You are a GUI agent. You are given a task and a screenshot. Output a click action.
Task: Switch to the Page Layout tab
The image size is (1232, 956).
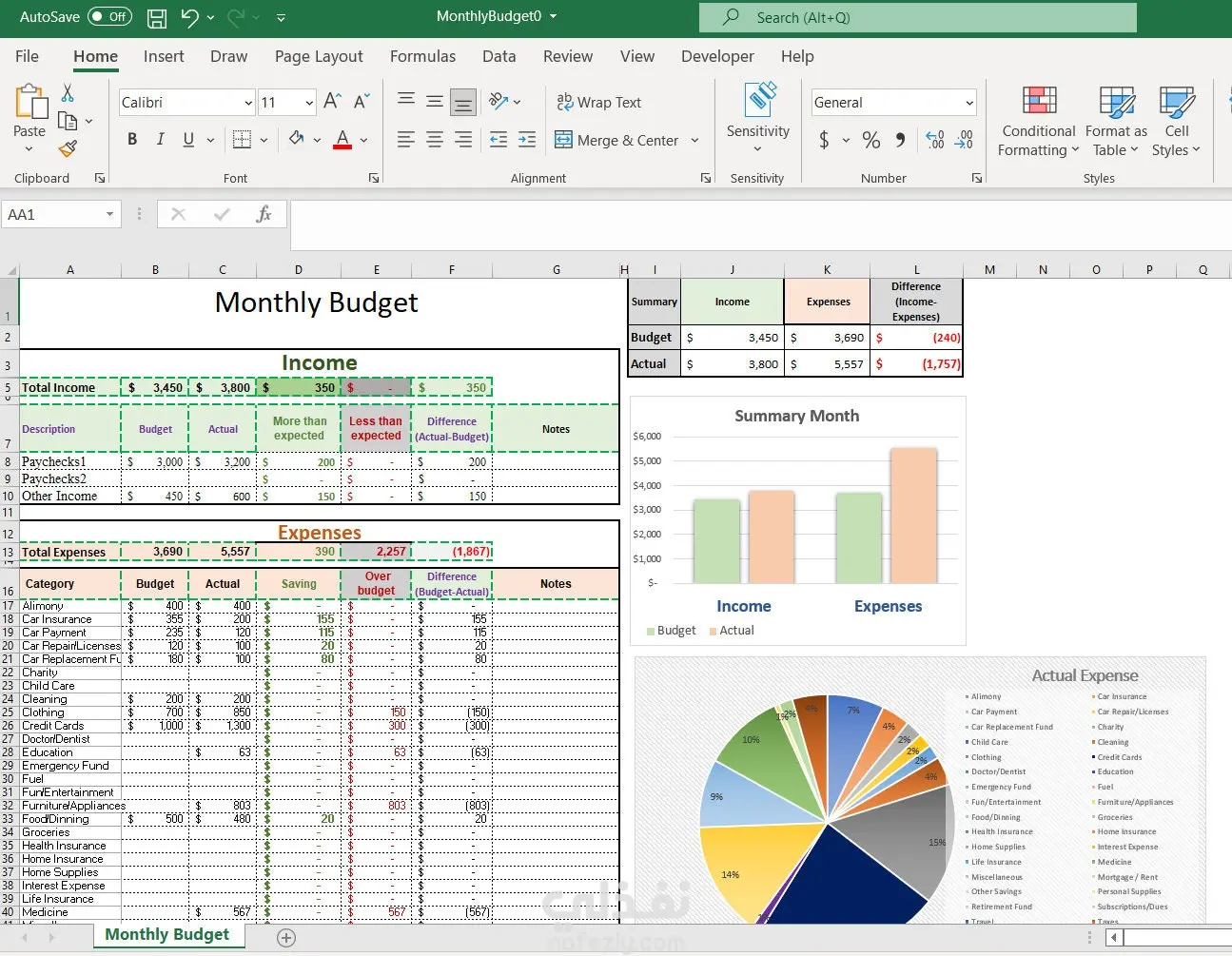pos(319,56)
